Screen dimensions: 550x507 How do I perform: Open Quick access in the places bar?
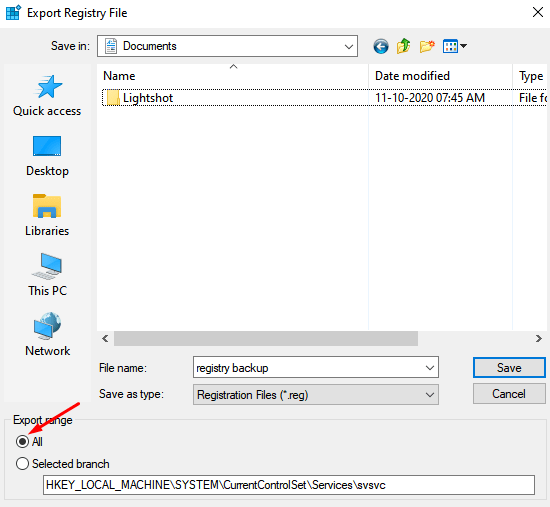click(x=47, y=95)
